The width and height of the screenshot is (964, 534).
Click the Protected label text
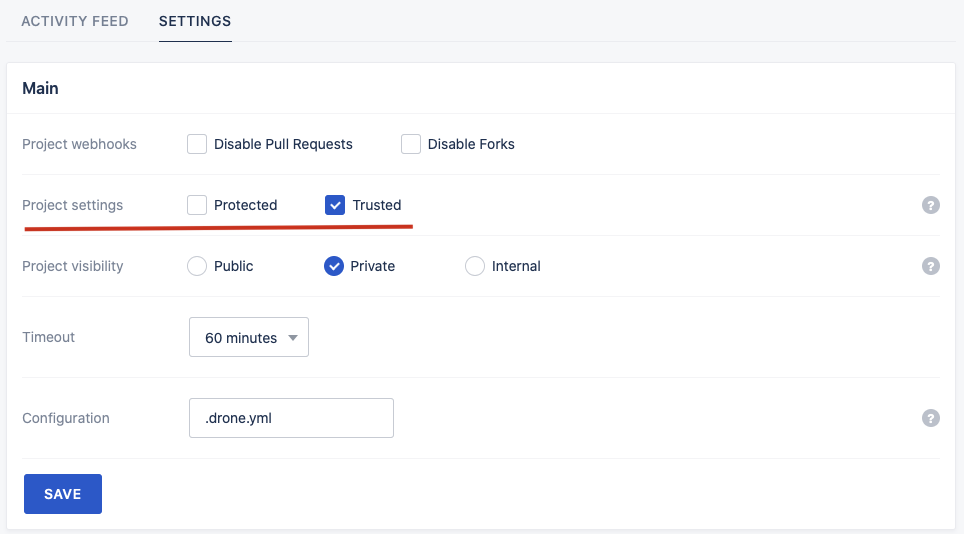click(x=245, y=205)
